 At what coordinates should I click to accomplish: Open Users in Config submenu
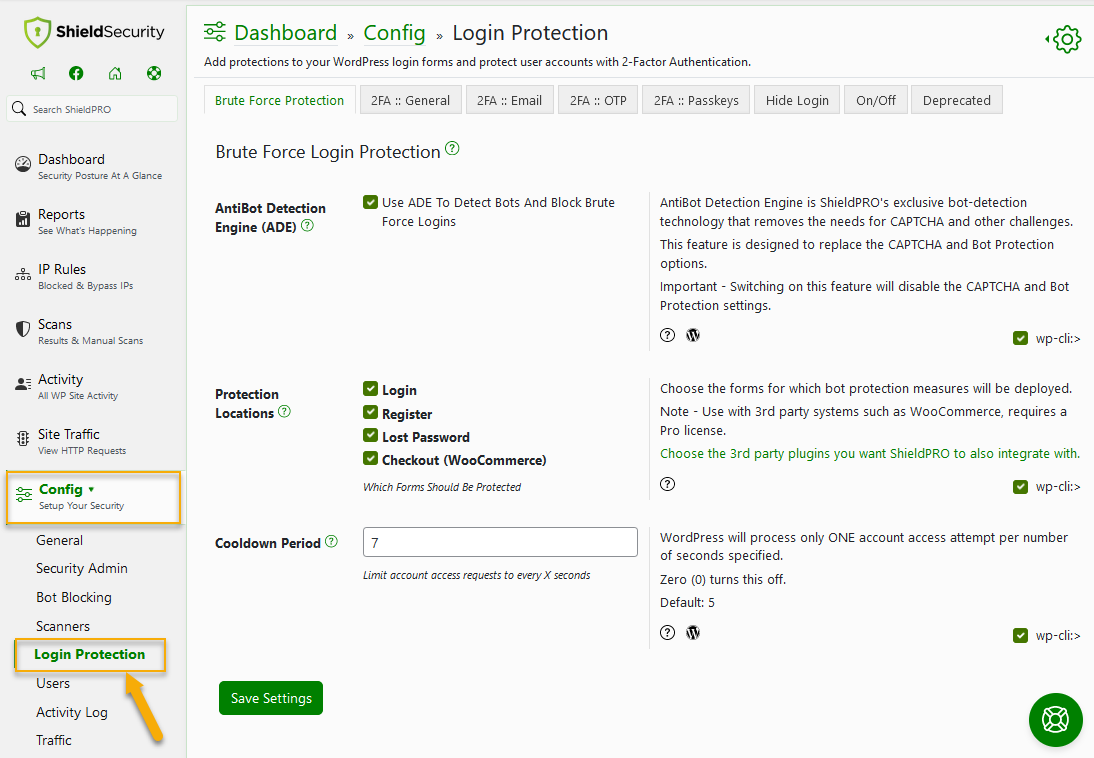click(53, 683)
